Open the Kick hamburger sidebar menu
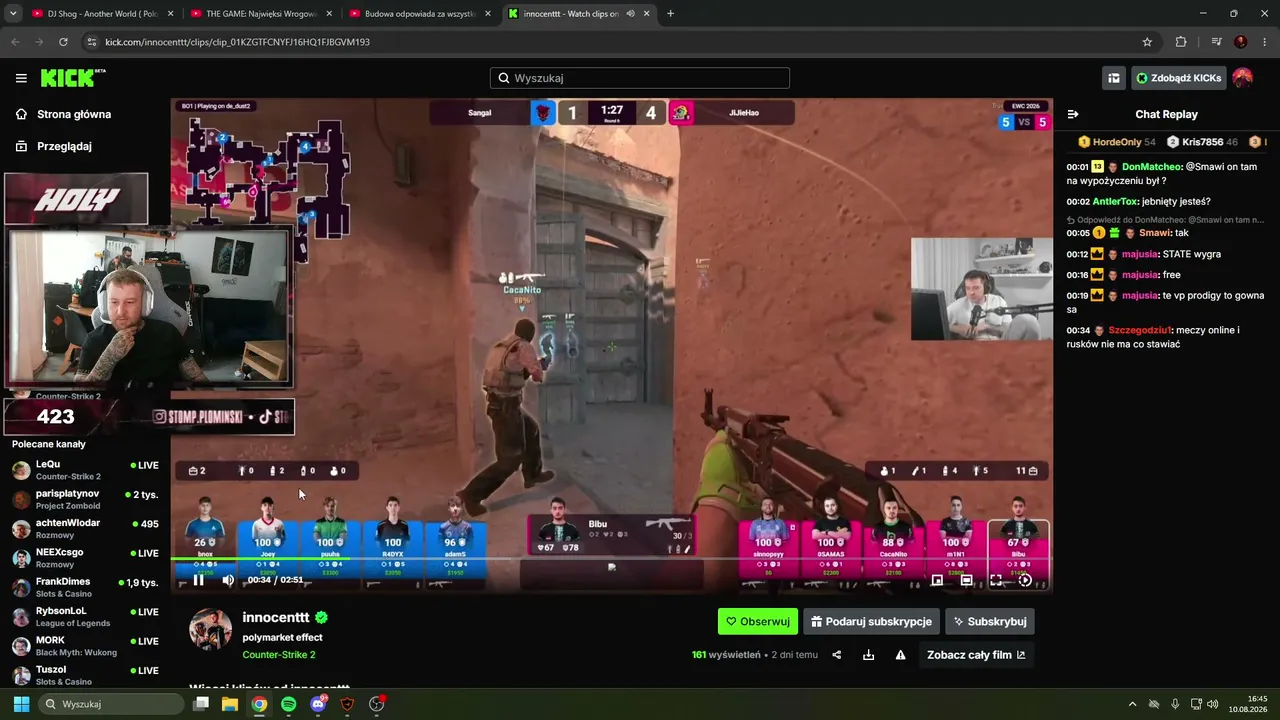The height and width of the screenshot is (720, 1280). click(x=21, y=78)
